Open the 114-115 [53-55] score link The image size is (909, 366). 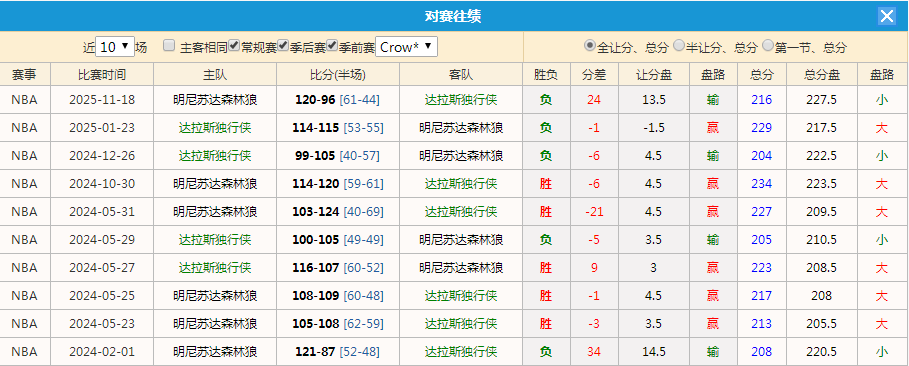pyautogui.click(x=338, y=128)
